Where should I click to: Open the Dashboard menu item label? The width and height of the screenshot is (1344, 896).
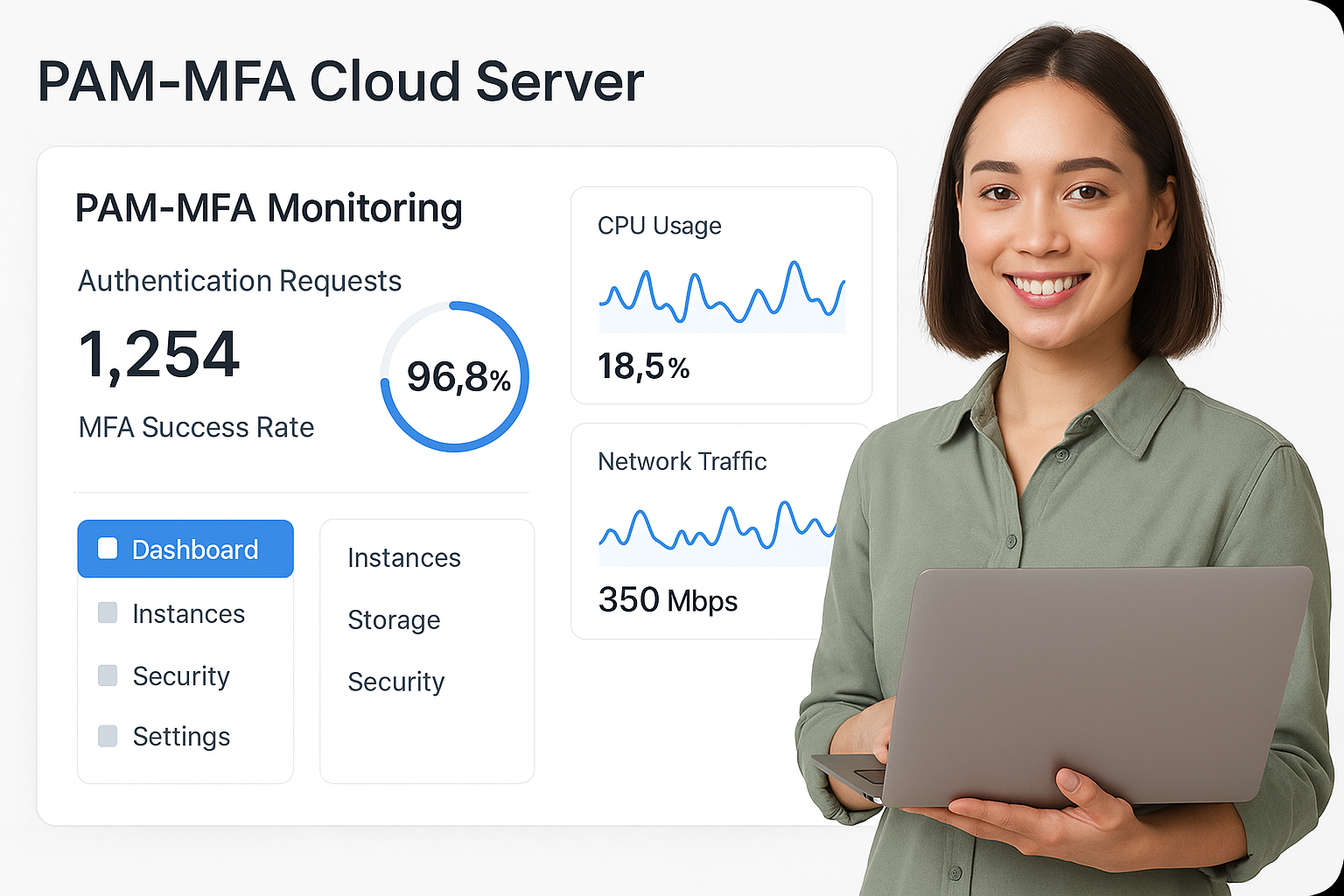click(195, 549)
